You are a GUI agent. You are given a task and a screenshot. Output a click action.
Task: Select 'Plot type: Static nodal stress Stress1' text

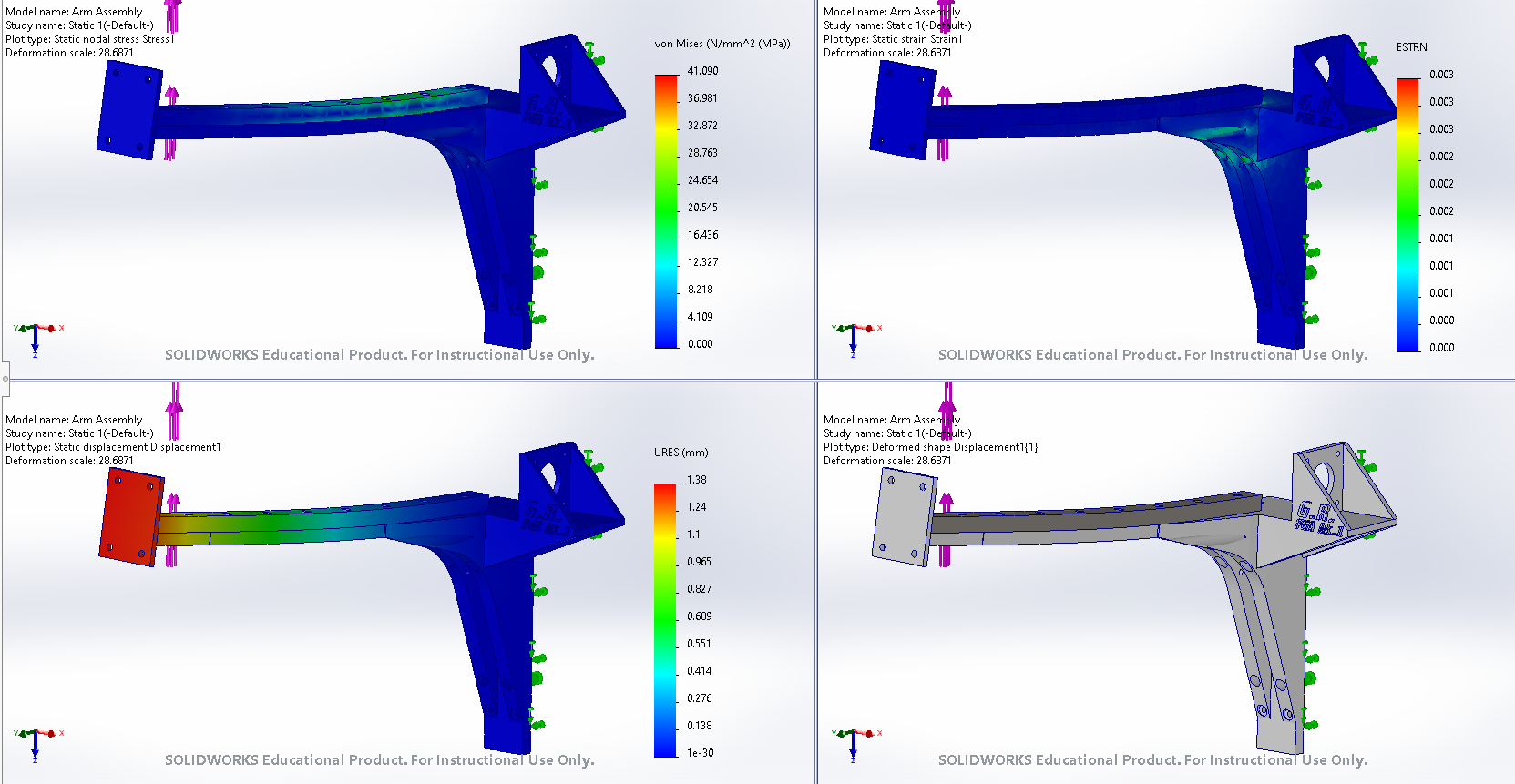click(x=90, y=39)
